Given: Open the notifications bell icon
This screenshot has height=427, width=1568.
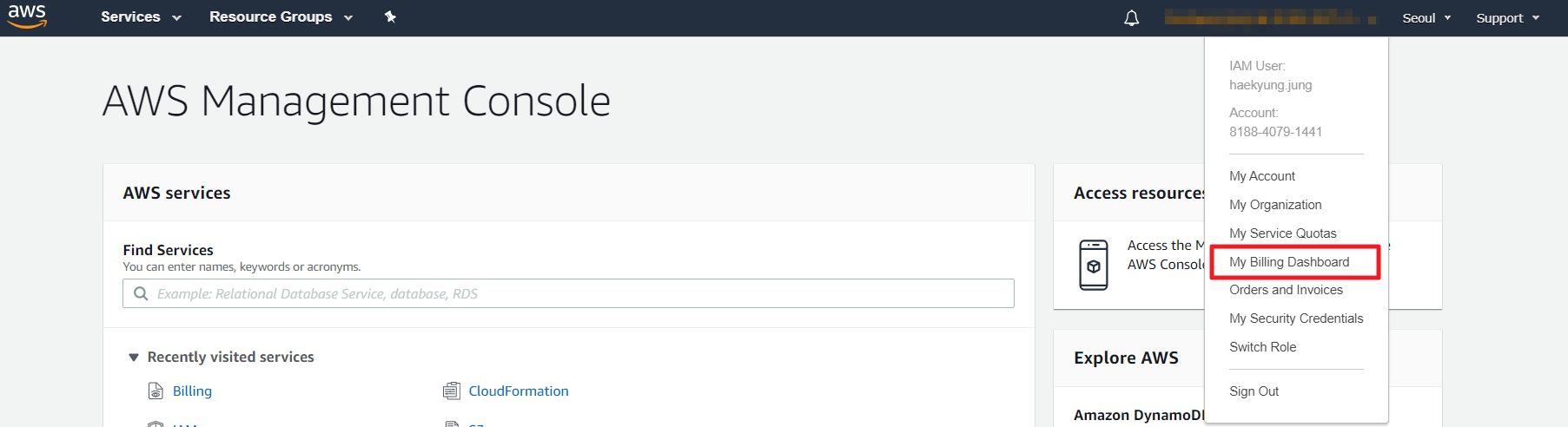Looking at the screenshot, I should click(x=1131, y=18).
